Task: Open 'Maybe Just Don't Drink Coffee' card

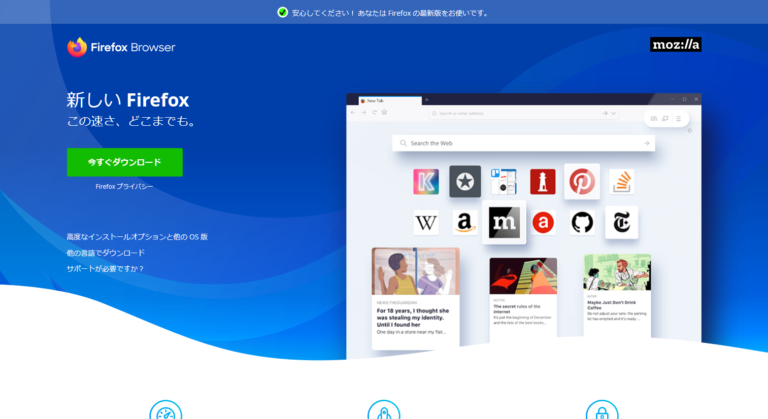Action: coord(617,296)
